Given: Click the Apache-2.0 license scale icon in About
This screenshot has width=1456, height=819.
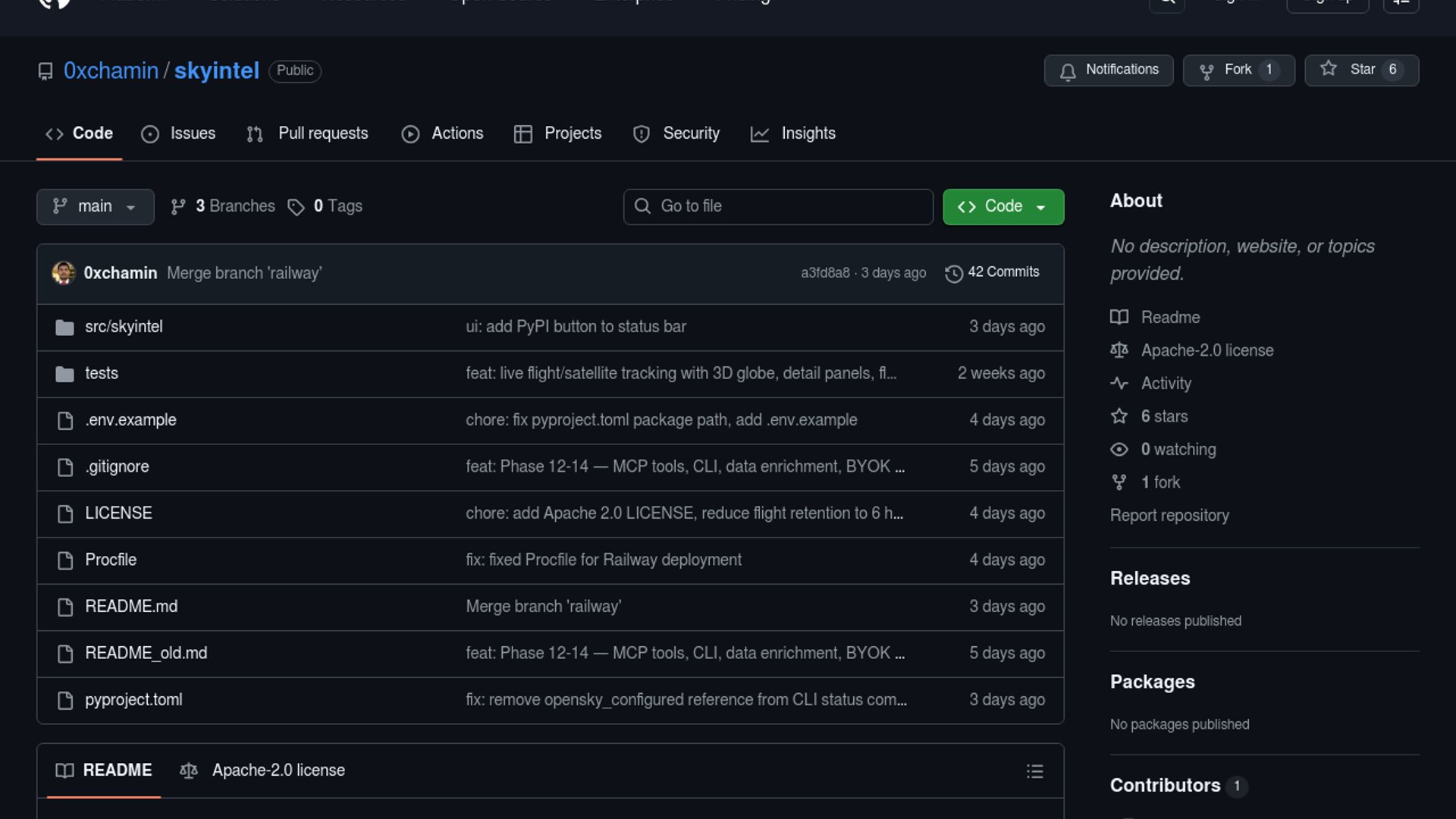Looking at the screenshot, I should (x=1119, y=350).
